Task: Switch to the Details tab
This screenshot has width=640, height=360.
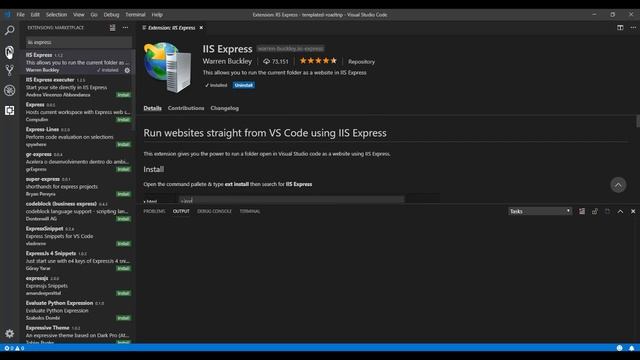Action: (153, 108)
